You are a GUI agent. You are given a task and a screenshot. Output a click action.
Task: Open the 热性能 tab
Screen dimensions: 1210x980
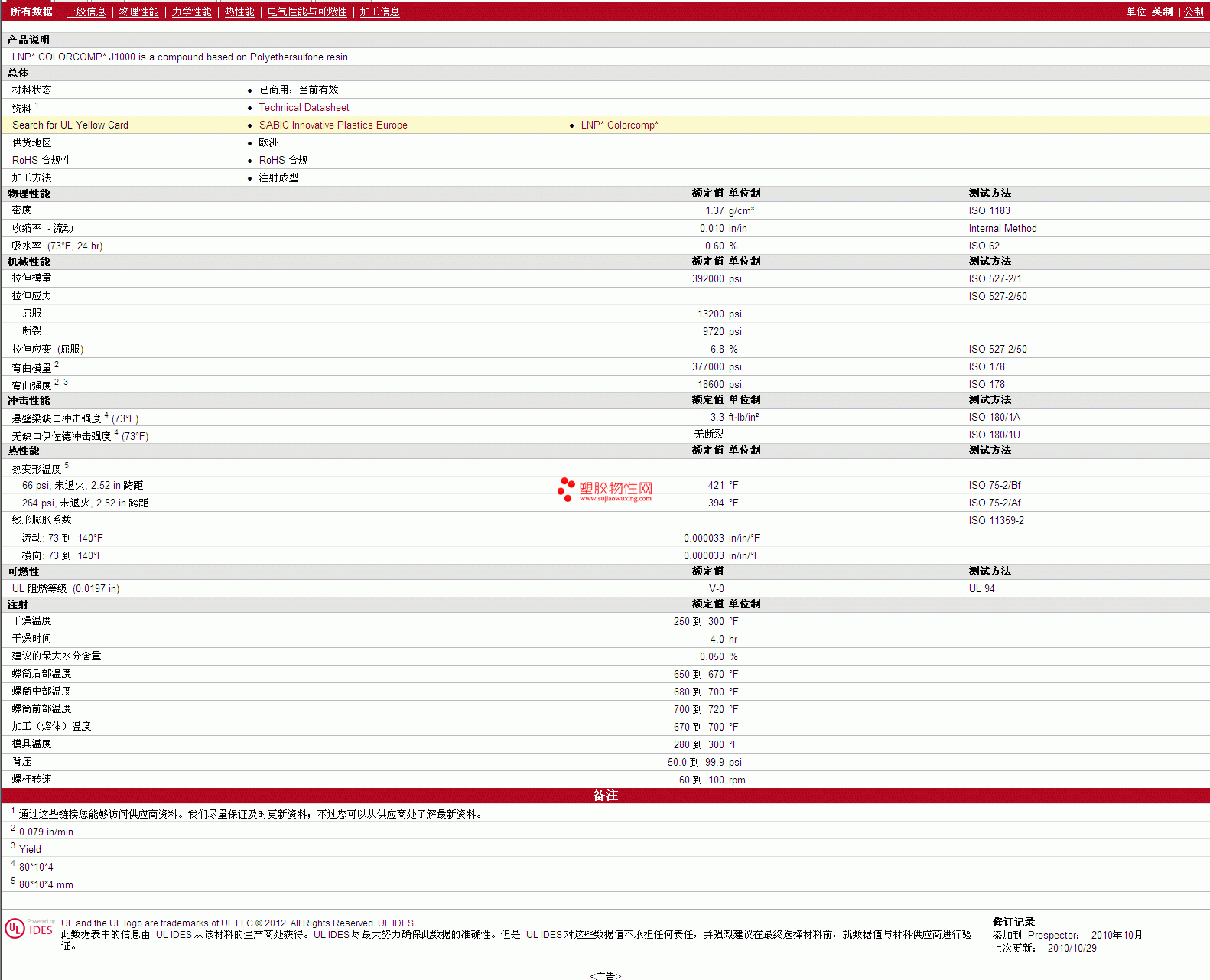point(239,11)
